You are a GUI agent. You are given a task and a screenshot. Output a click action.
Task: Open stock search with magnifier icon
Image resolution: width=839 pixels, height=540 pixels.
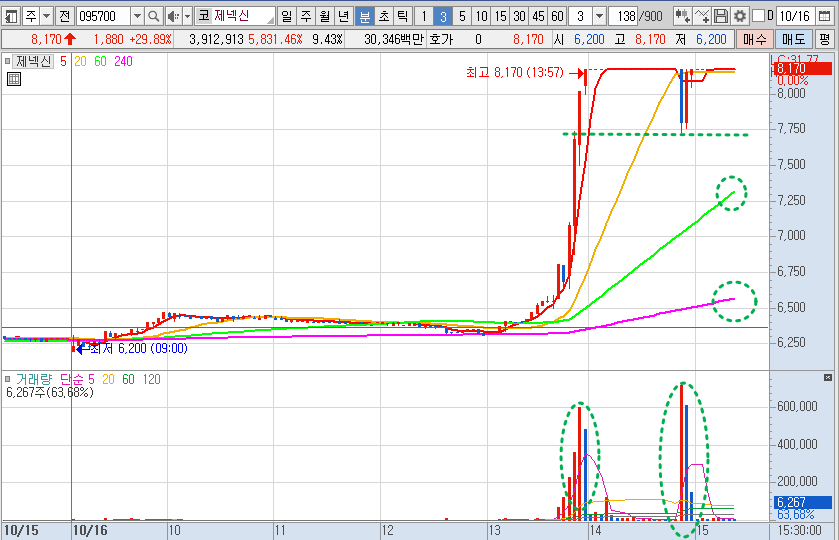[x=154, y=16]
